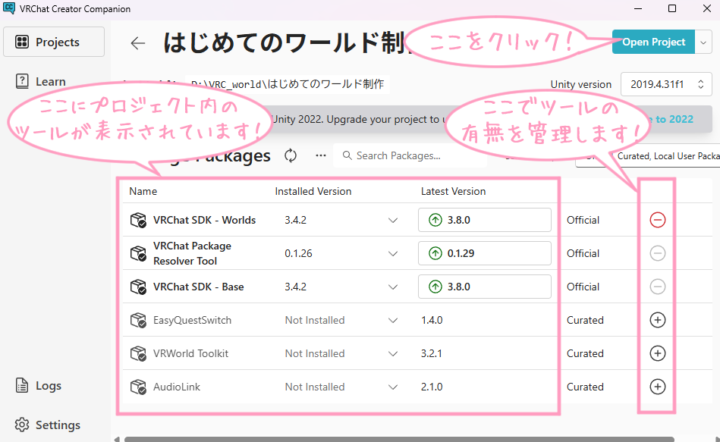This screenshot has height=442, width=720.
Task: Click the project path text field
Action: tap(287, 84)
